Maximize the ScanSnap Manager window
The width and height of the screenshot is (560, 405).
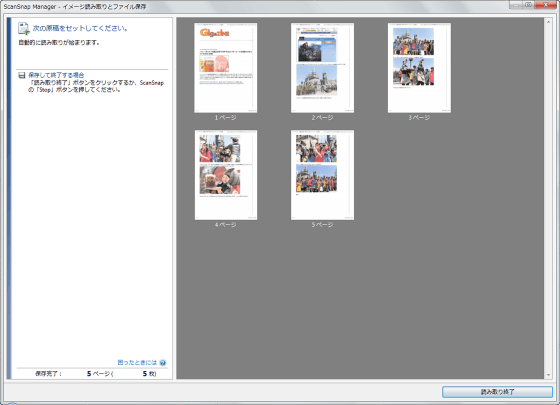pyautogui.click(x=528, y=5)
